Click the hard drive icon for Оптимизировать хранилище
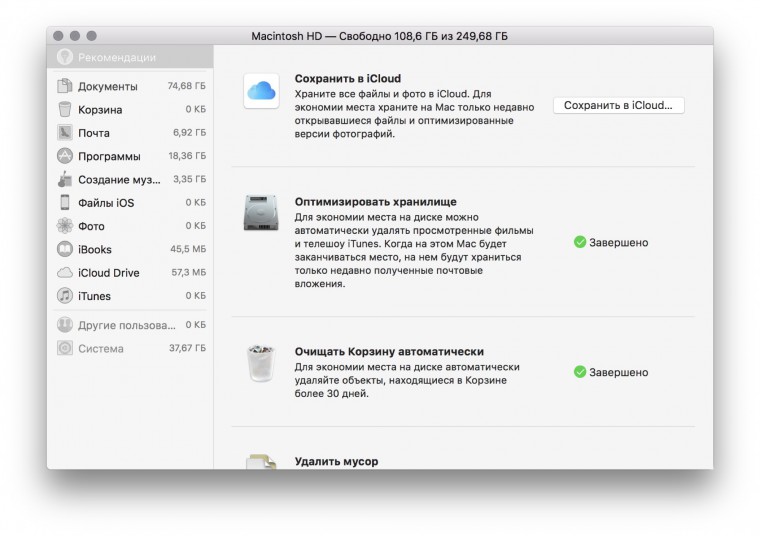The image size is (760, 536). pyautogui.click(x=261, y=213)
